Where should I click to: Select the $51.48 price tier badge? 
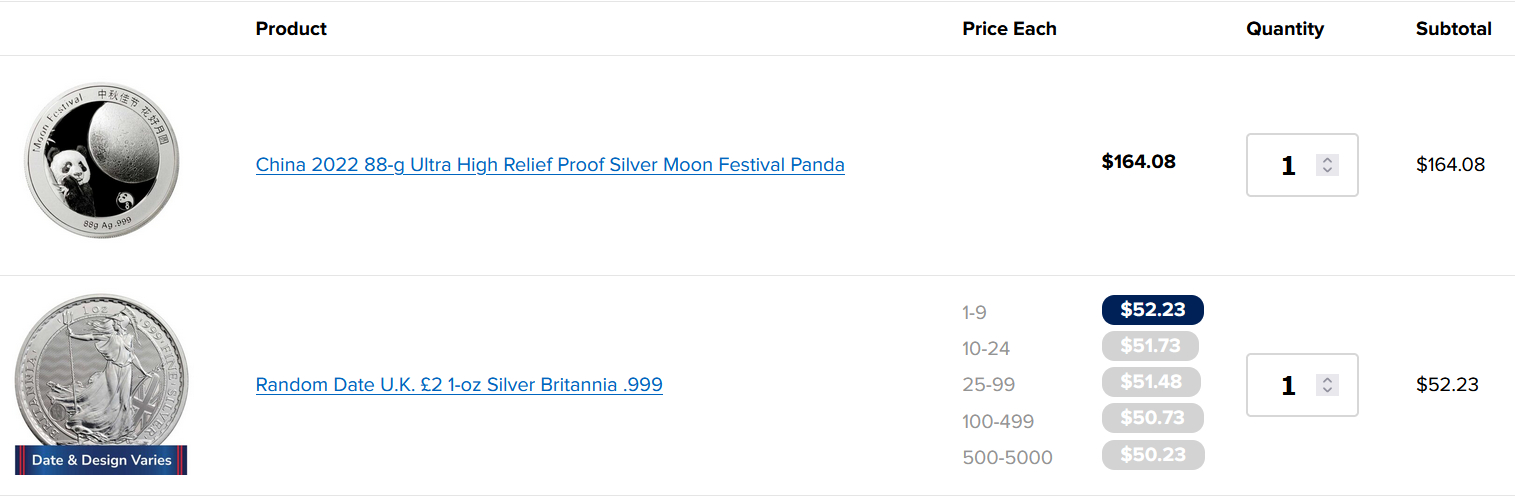coord(1151,382)
